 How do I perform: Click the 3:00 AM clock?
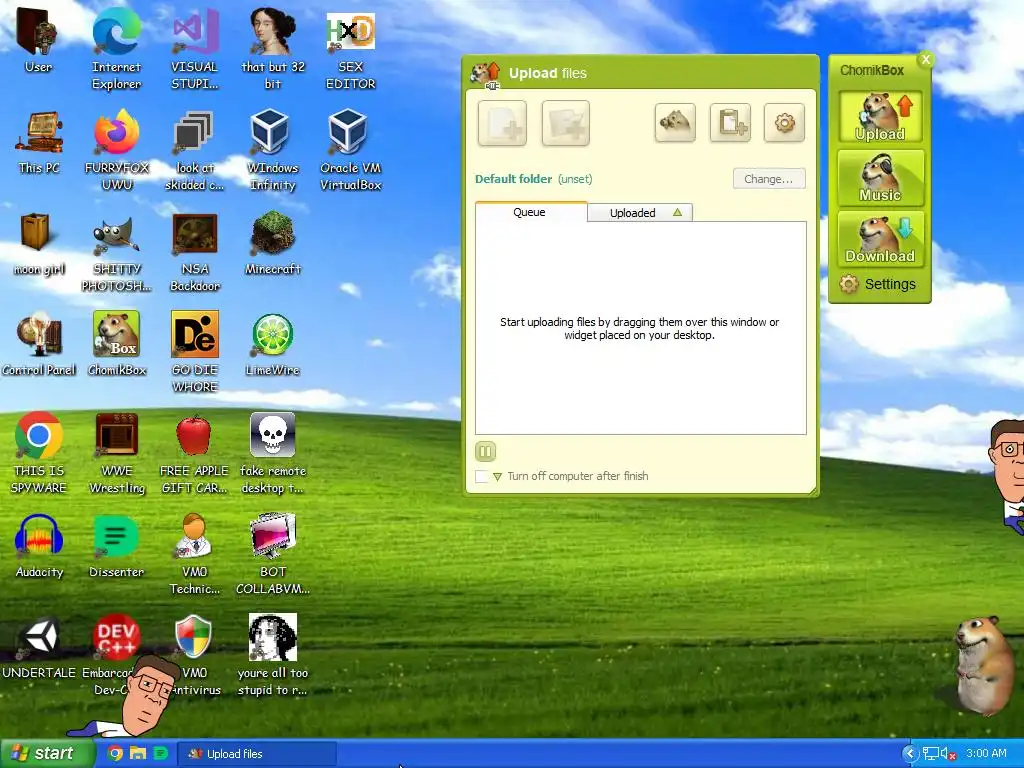[986, 754]
